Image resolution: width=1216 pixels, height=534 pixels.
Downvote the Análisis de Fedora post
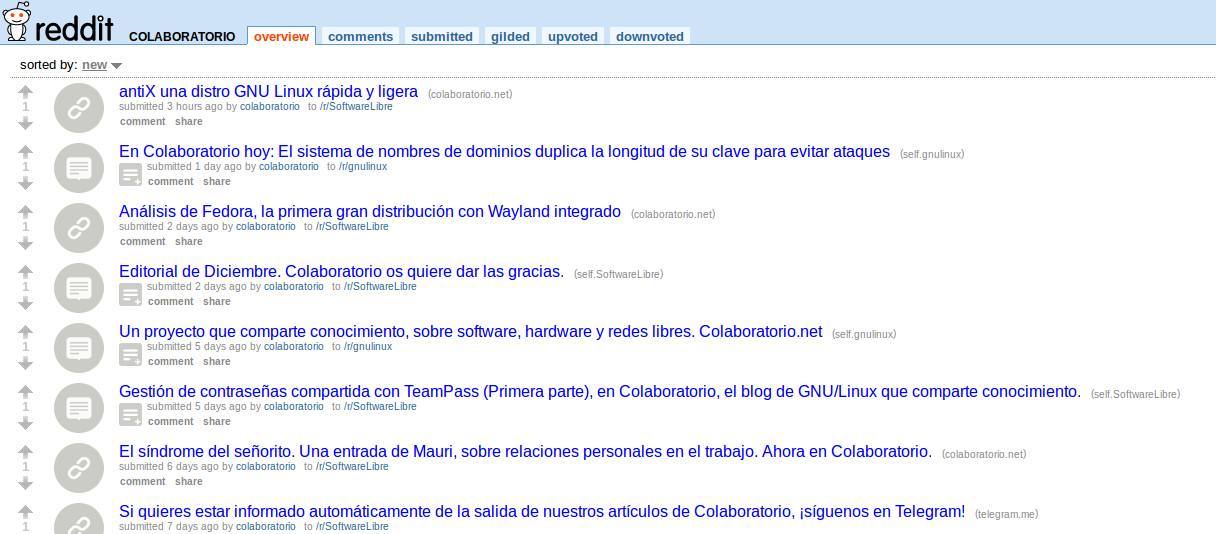(26, 243)
